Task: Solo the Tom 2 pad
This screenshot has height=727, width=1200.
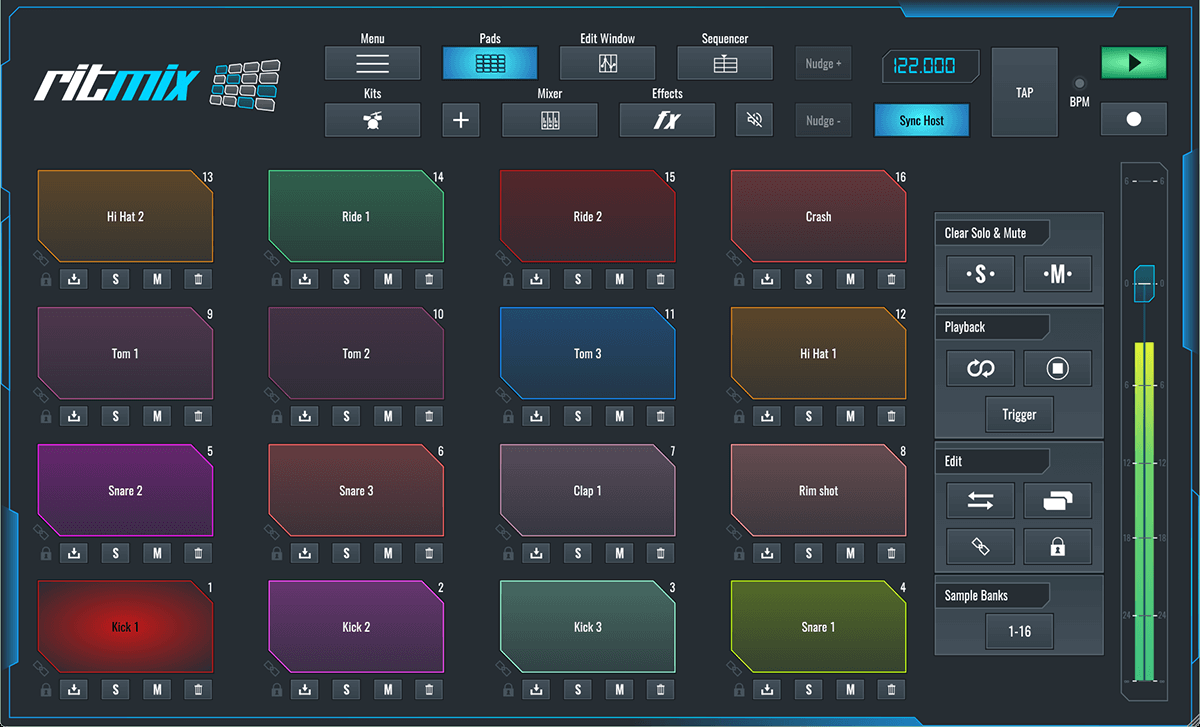Action: coord(346,416)
